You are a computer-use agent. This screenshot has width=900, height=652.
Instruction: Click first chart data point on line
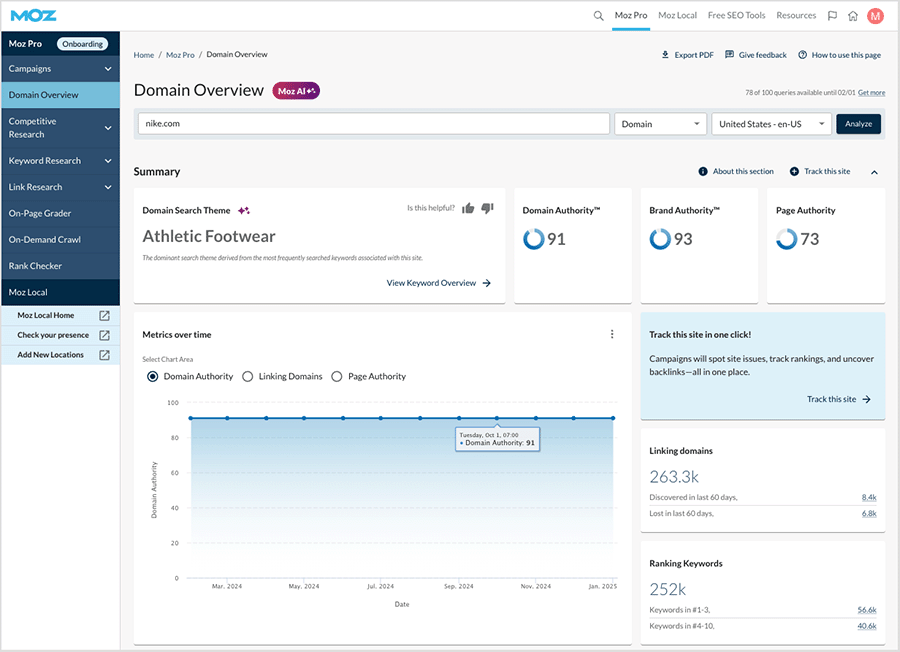(191, 418)
